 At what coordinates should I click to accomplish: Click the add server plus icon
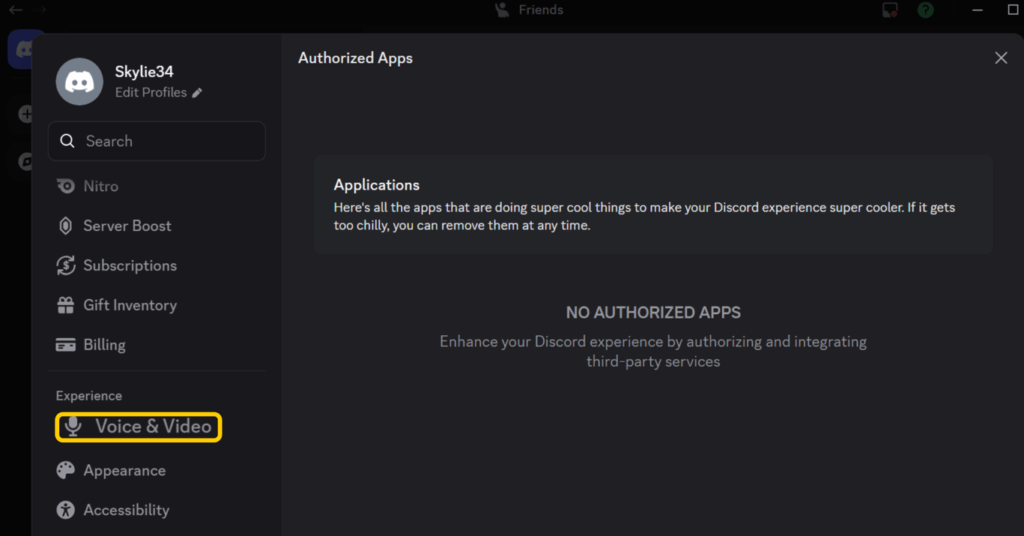25,114
